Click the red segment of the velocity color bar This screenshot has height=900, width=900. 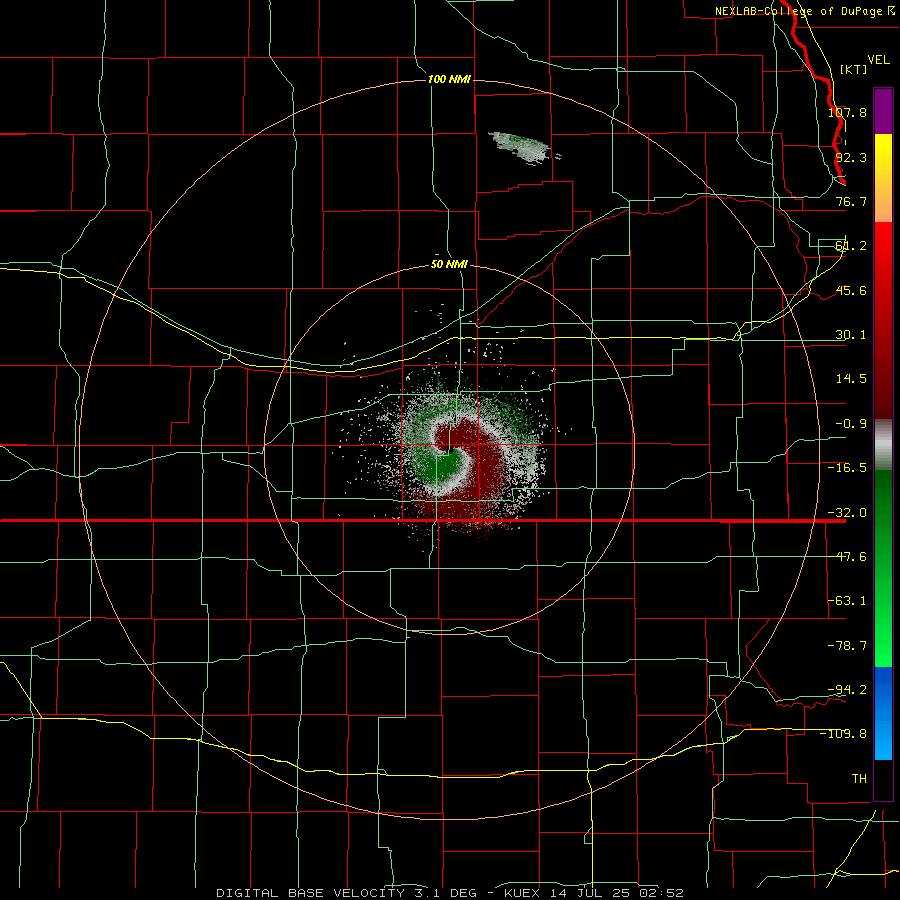point(883,320)
